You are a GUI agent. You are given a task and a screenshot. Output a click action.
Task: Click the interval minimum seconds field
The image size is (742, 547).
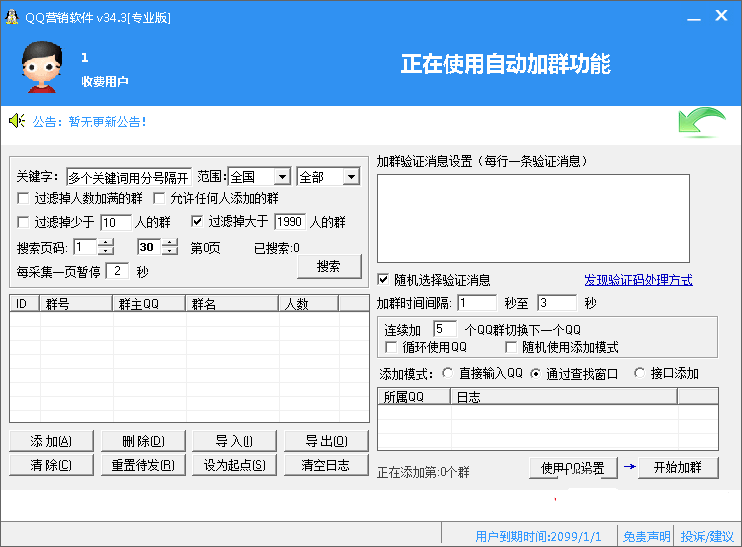(x=477, y=303)
